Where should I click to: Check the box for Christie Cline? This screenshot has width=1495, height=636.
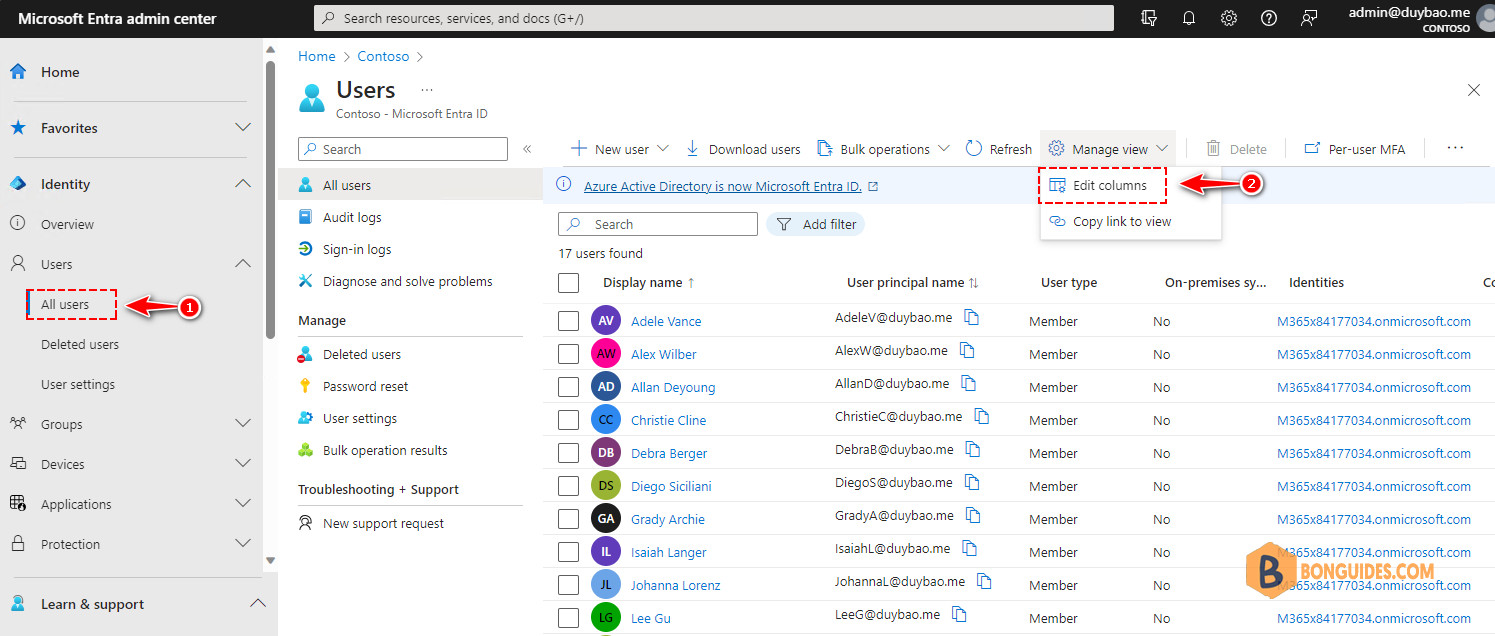568,420
